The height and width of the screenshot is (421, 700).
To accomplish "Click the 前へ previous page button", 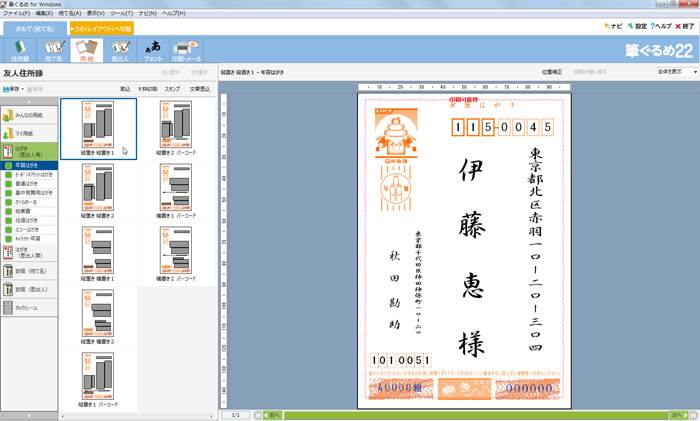I will coord(270,414).
